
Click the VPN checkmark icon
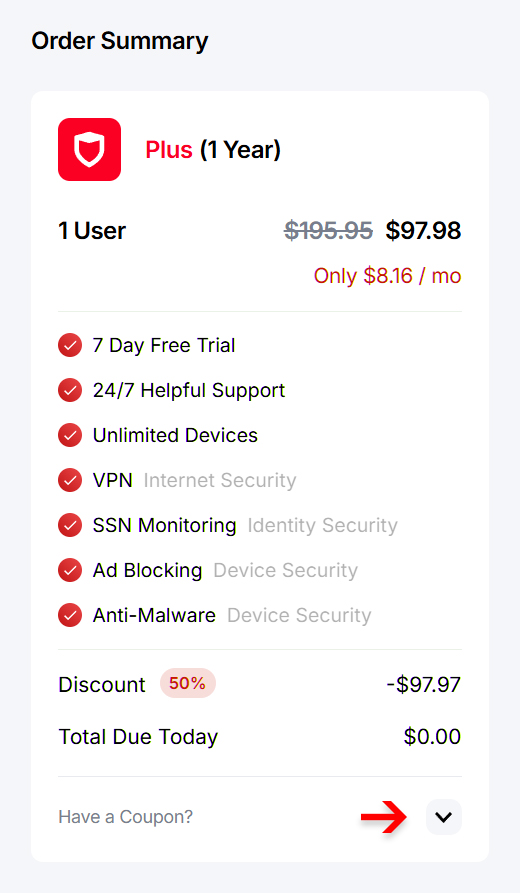(x=70, y=480)
